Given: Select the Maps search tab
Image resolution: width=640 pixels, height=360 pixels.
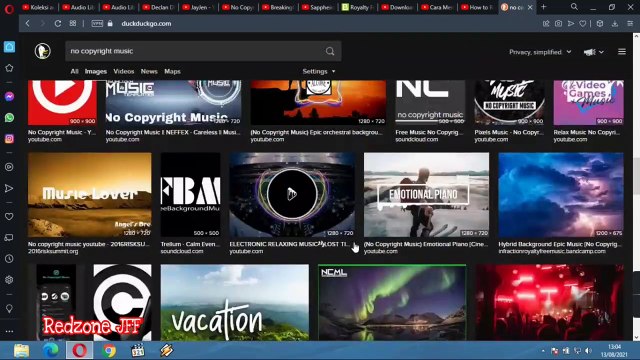Looking at the screenshot, I should [172, 71].
